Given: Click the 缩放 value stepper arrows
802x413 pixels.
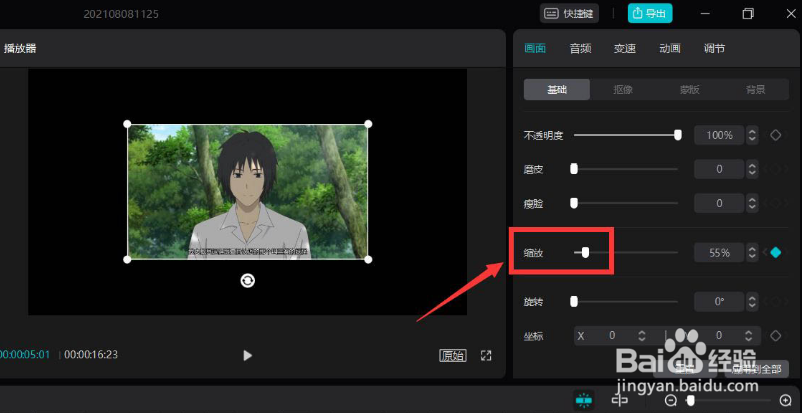Looking at the screenshot, I should coord(752,252).
